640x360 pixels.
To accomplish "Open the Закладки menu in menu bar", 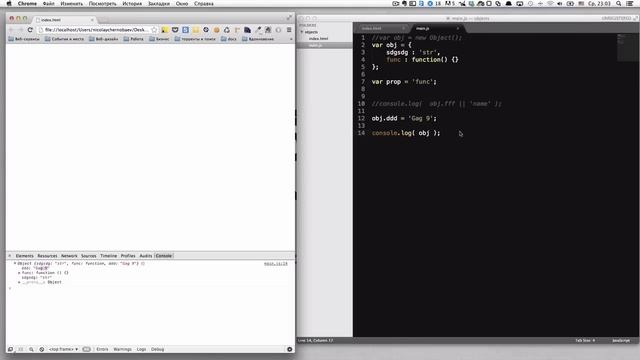I will tap(159, 3).
